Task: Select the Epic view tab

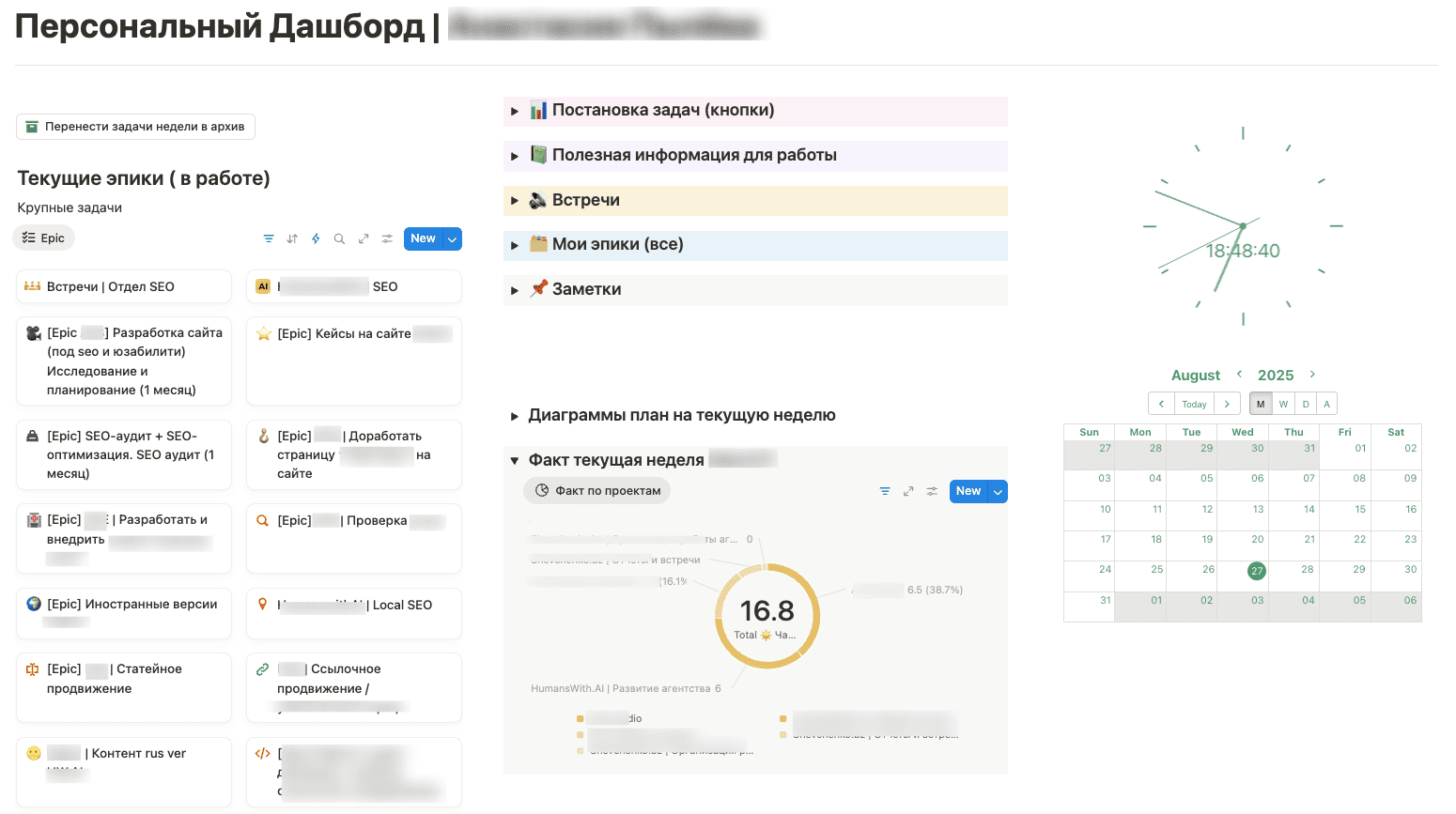Action: (44, 238)
